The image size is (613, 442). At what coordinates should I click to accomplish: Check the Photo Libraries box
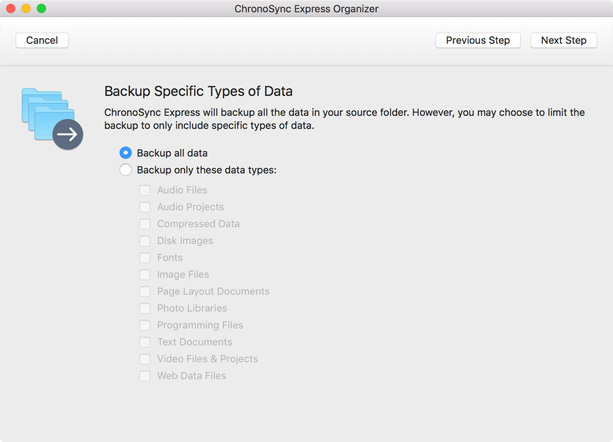coord(145,308)
